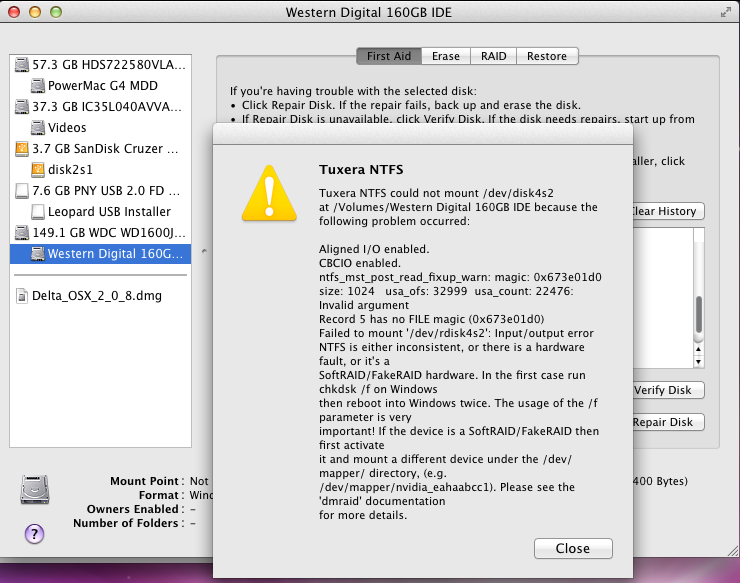Open the RAID tab
Screen dimensions: 740x583
click(493, 56)
